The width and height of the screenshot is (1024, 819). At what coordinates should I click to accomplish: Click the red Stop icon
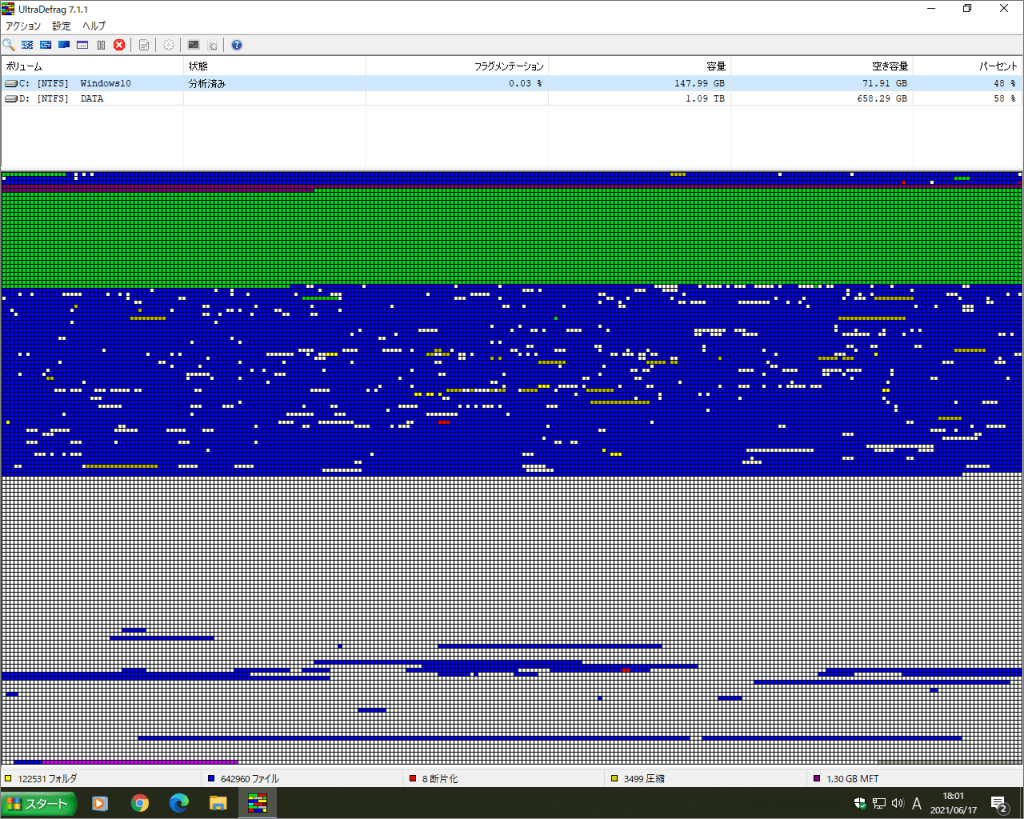[119, 45]
